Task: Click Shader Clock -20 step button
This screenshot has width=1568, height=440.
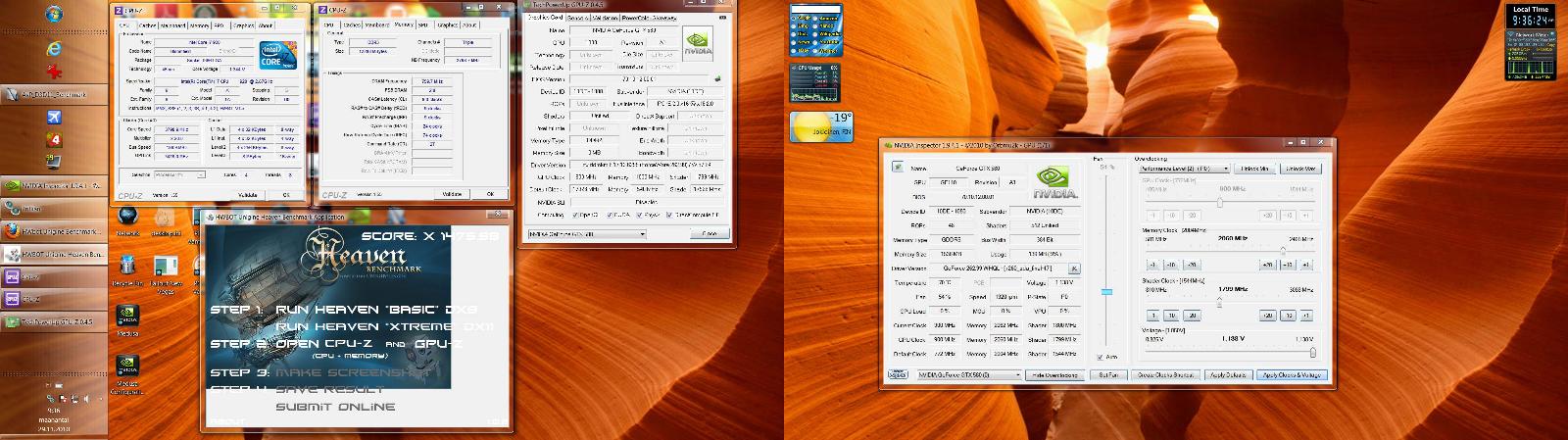Action: 1192,316
